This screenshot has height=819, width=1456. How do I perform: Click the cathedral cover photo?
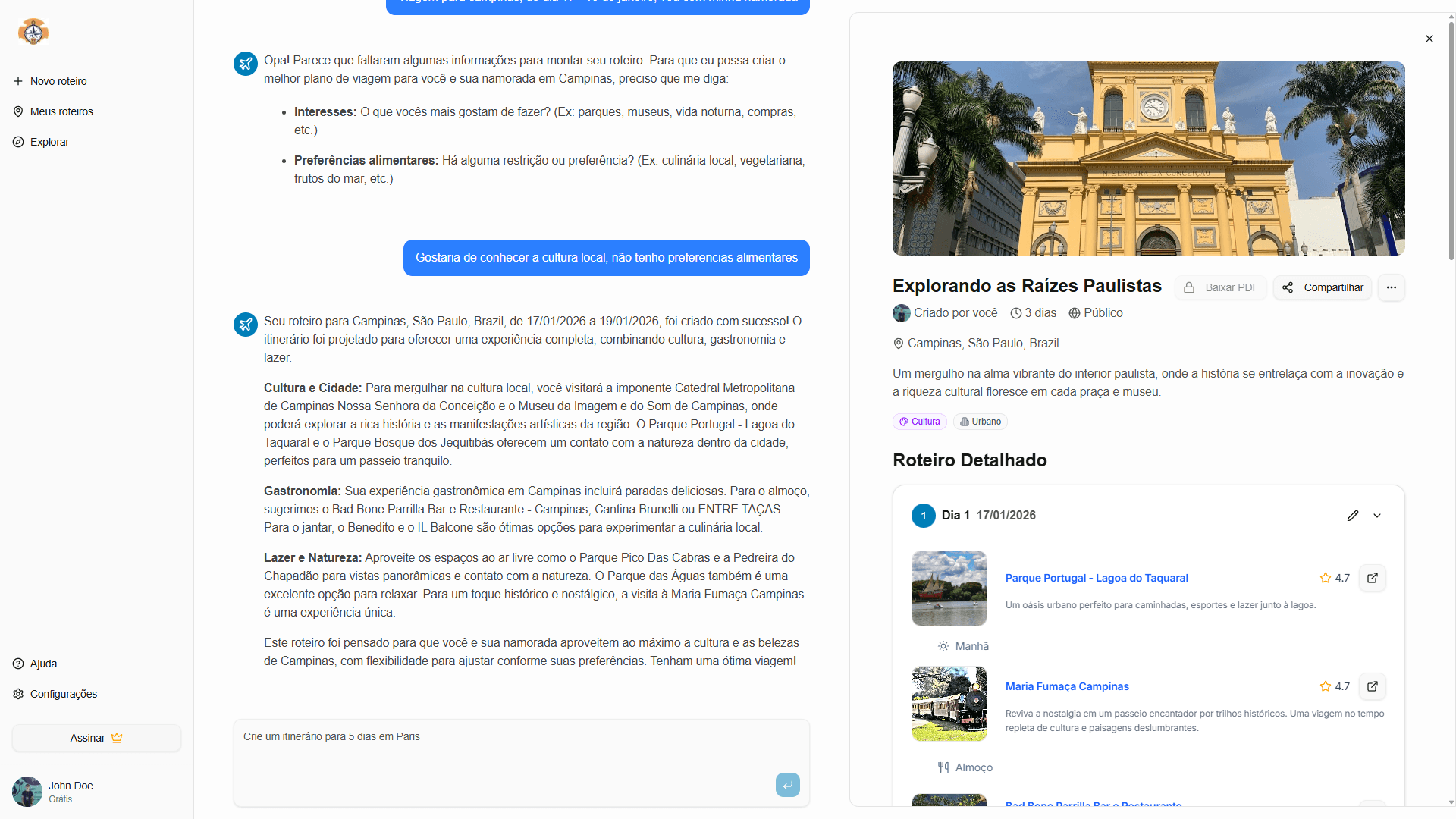click(x=1148, y=158)
